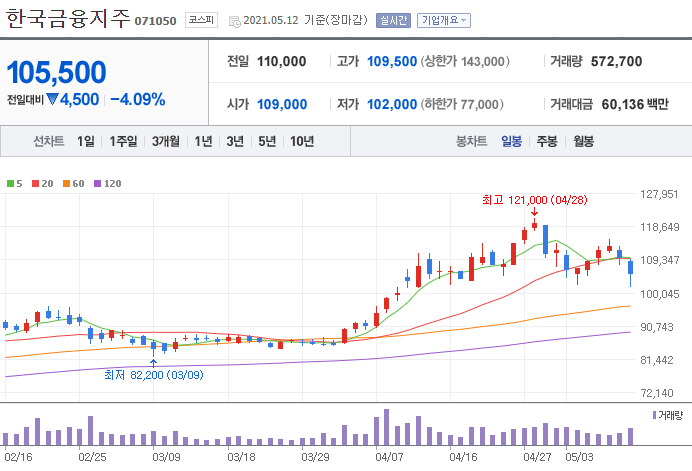Click the orange 60-day moving average swatch
Screen dimensions: 692x471
tap(67, 184)
